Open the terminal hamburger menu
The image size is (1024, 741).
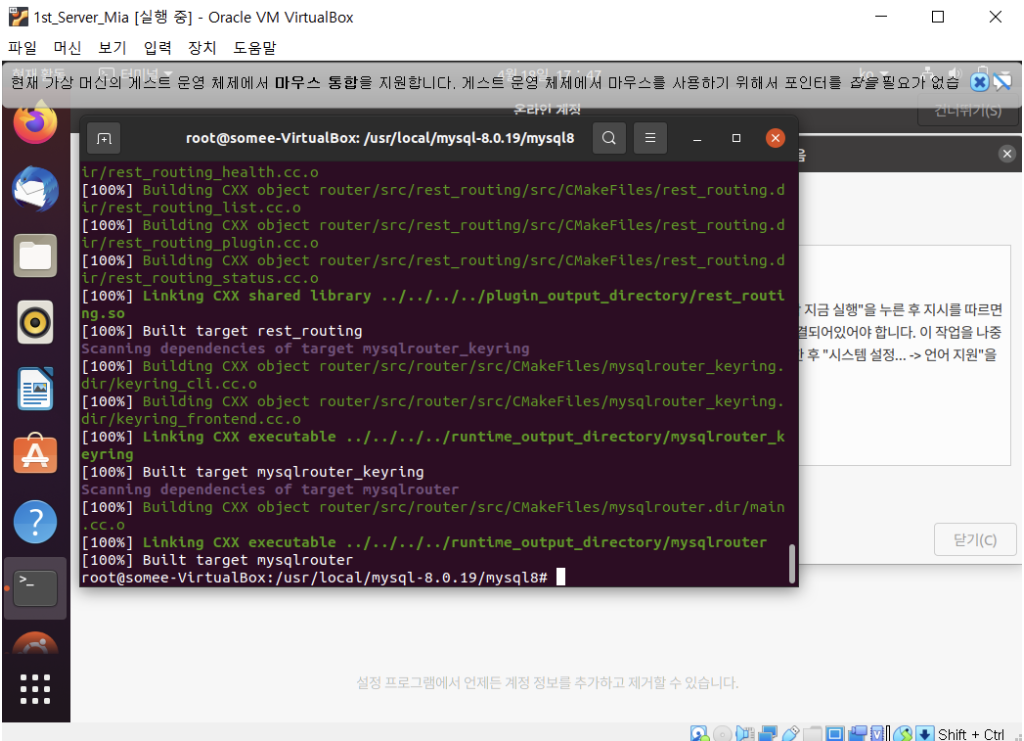(650, 138)
